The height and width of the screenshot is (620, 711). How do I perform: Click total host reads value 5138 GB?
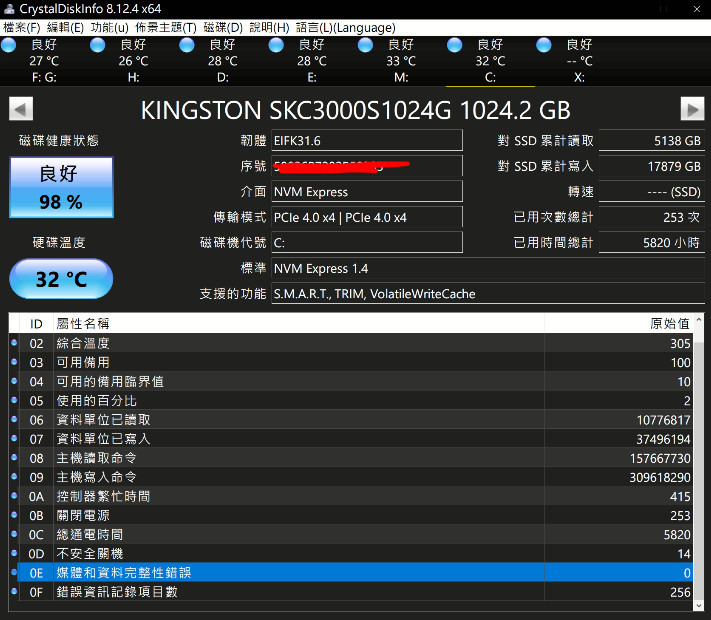[652, 141]
